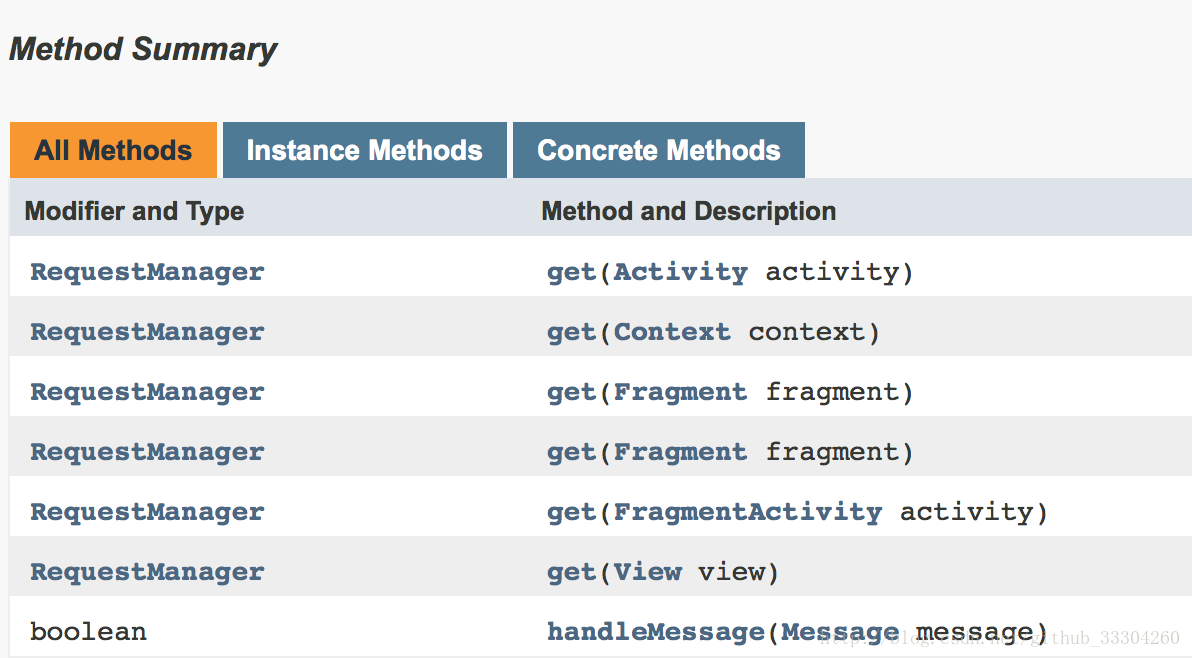Open the Context type link
This screenshot has width=1192, height=658.
tap(672, 332)
